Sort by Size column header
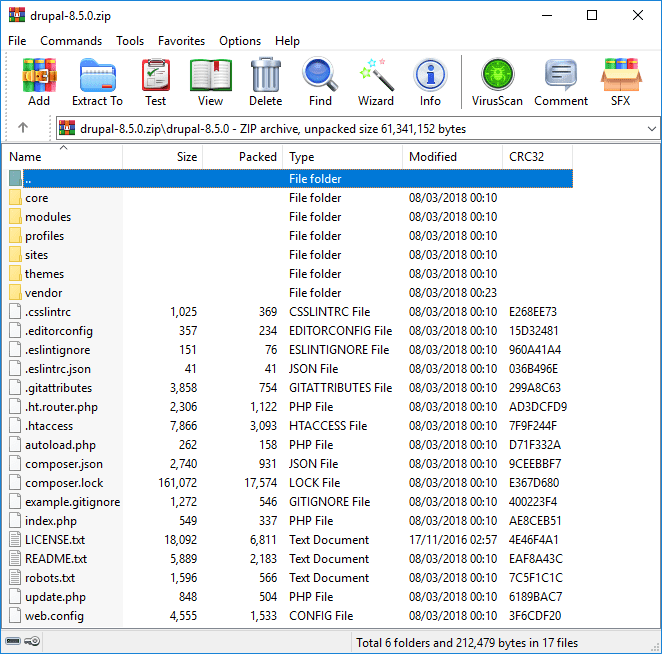Viewport: 662px width, 654px height. 163,157
